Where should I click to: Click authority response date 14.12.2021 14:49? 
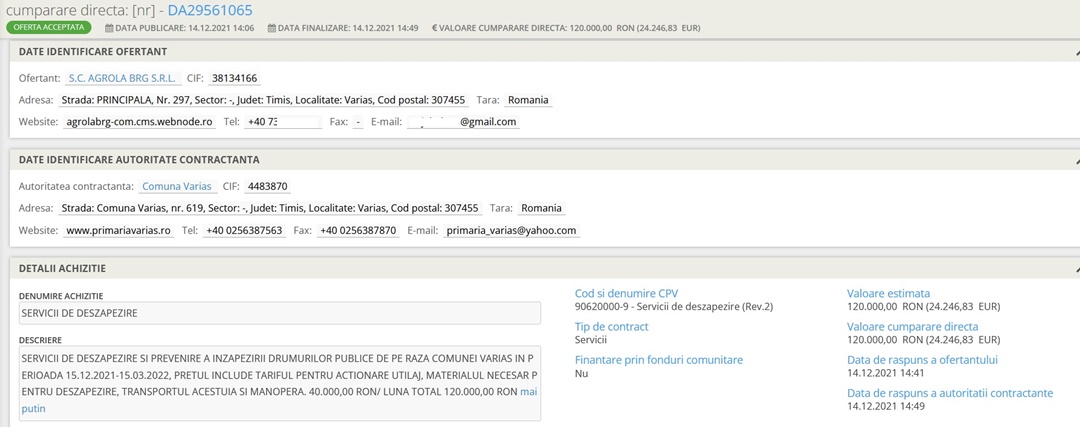click(x=886, y=406)
